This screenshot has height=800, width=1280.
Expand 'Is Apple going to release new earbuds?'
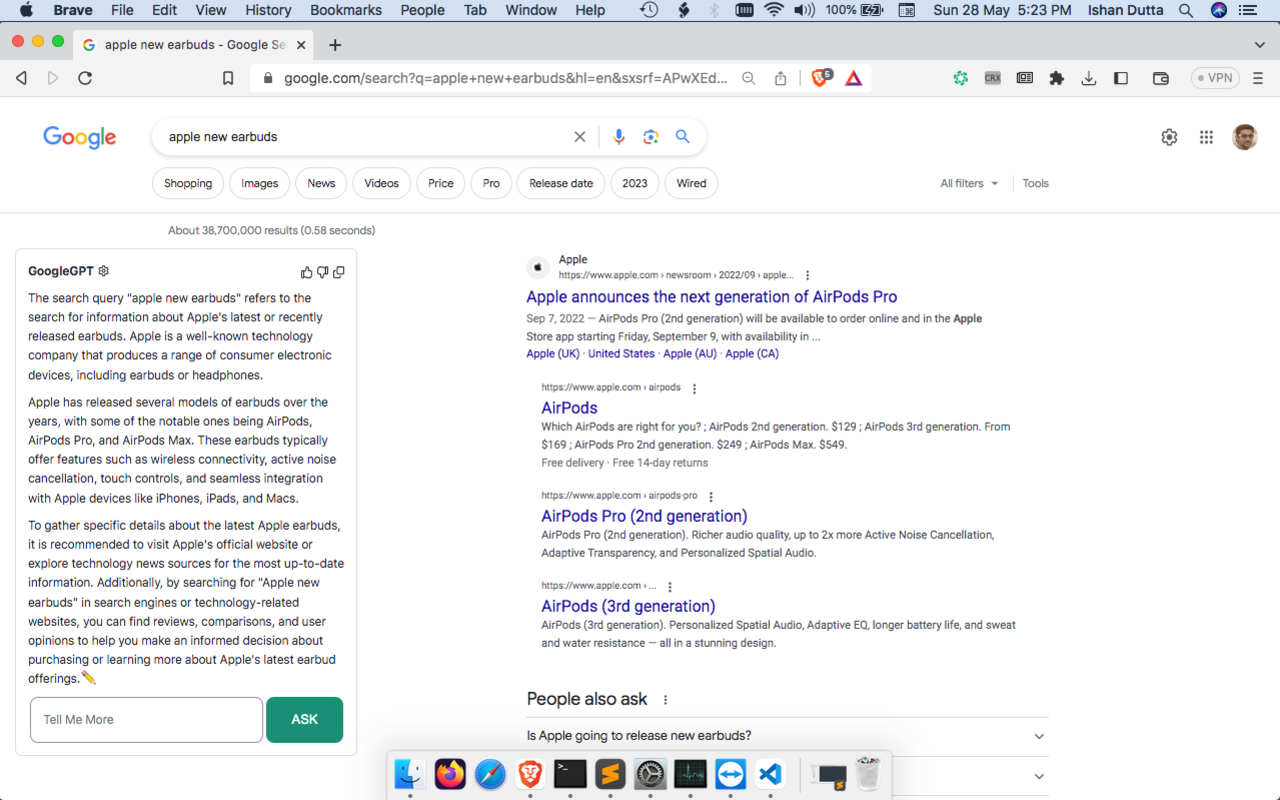[x=1038, y=735]
